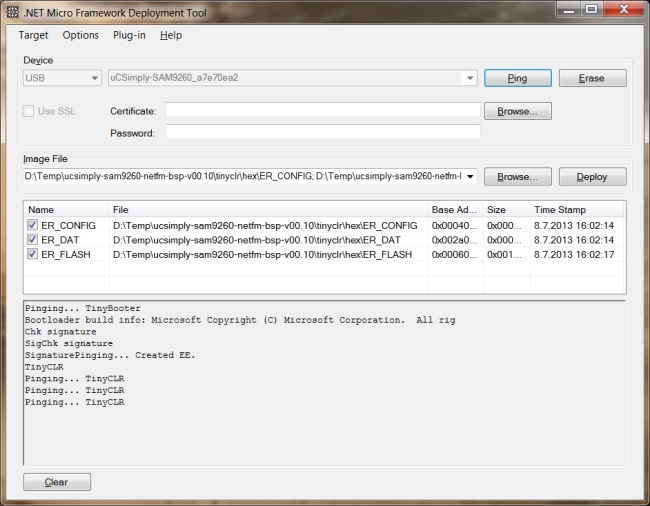Click the Ping button

(518, 78)
